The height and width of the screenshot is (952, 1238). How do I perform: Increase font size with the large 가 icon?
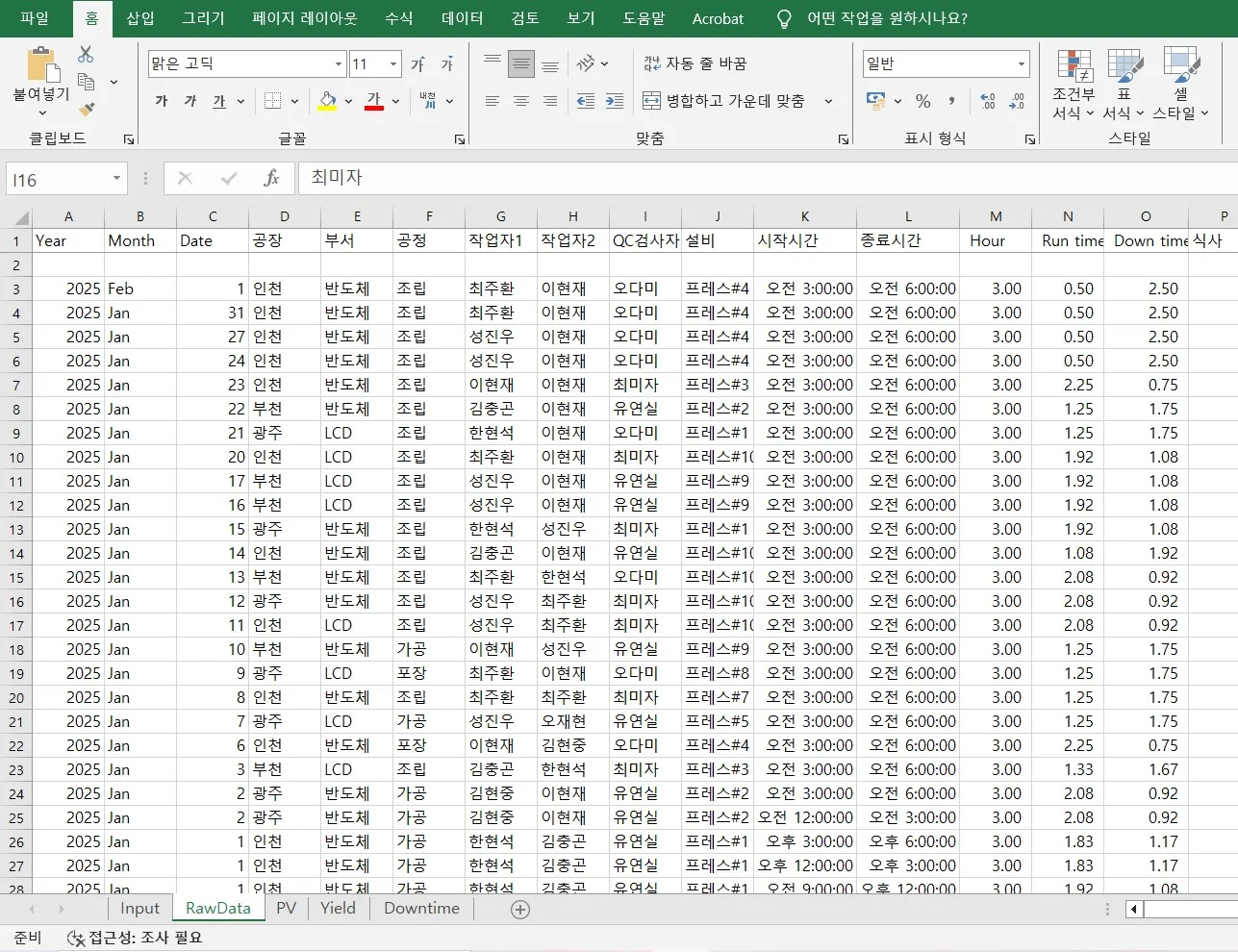pyautogui.click(x=417, y=64)
